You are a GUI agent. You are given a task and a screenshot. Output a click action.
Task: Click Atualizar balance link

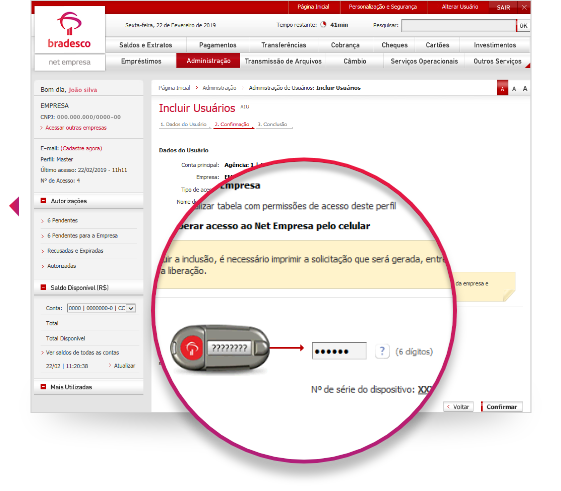point(124,366)
